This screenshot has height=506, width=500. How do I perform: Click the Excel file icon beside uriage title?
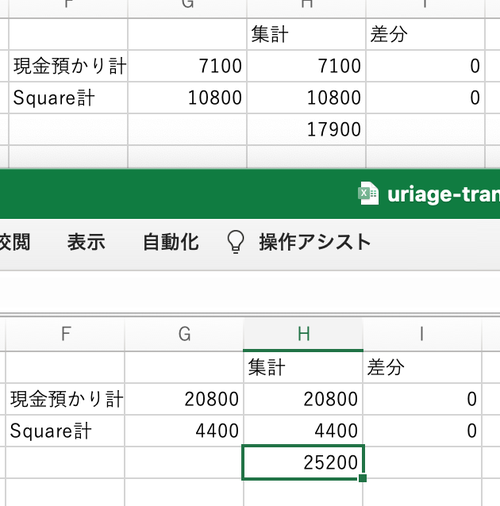point(368,193)
